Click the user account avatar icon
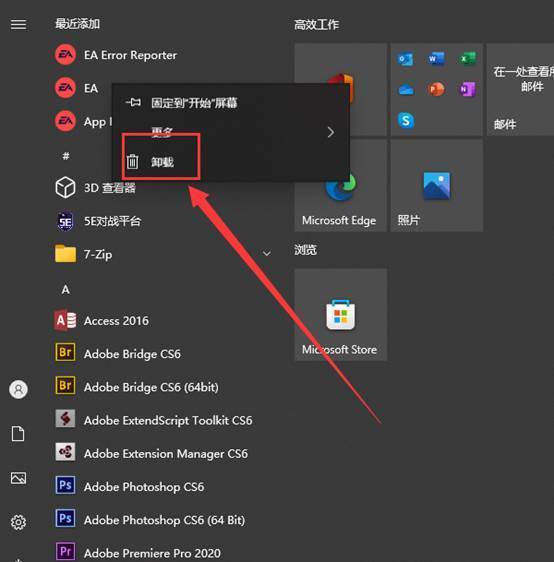The image size is (554, 562). pyautogui.click(x=18, y=389)
